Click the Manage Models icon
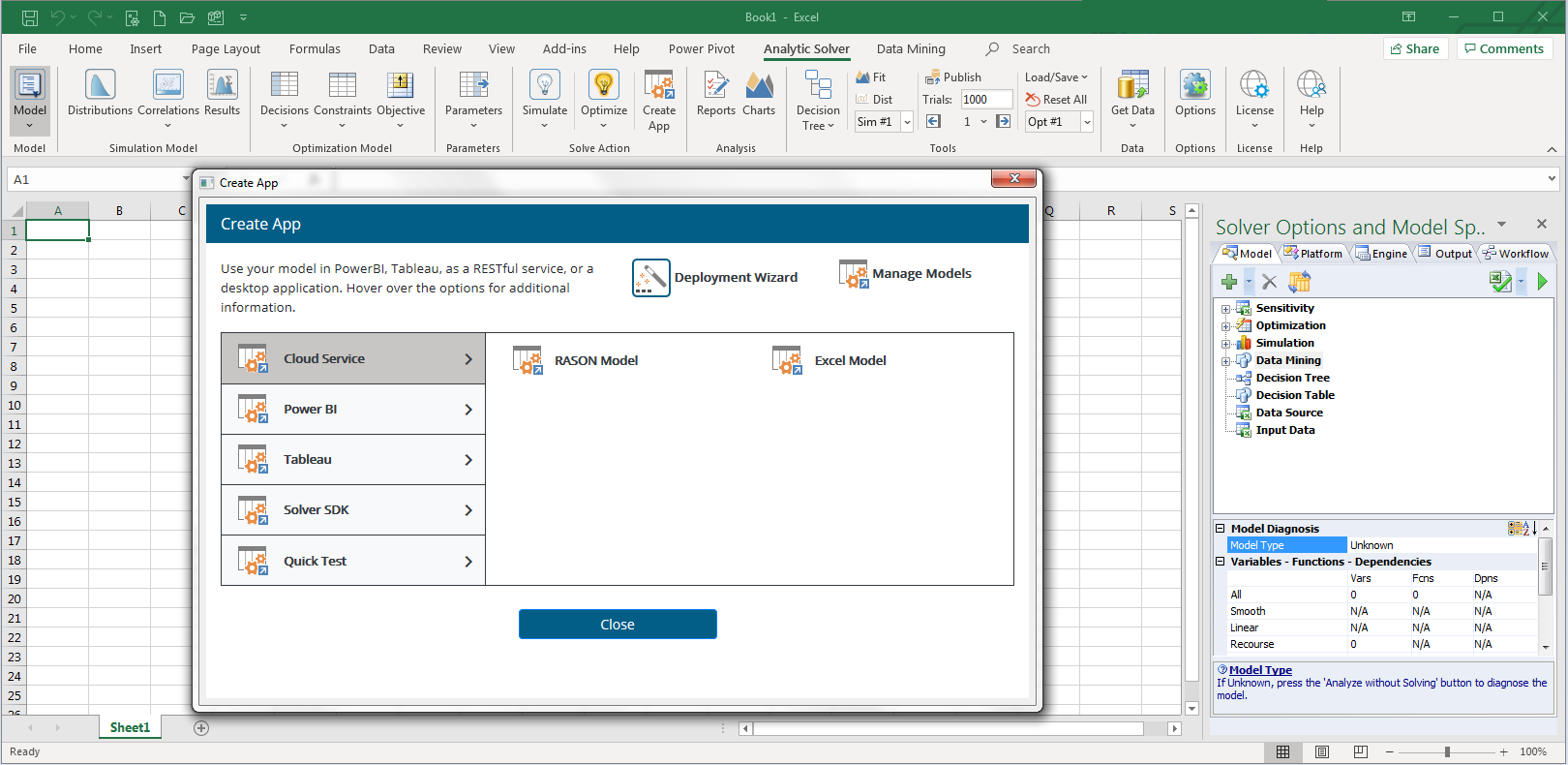This screenshot has height=765, width=1568. pos(853,274)
